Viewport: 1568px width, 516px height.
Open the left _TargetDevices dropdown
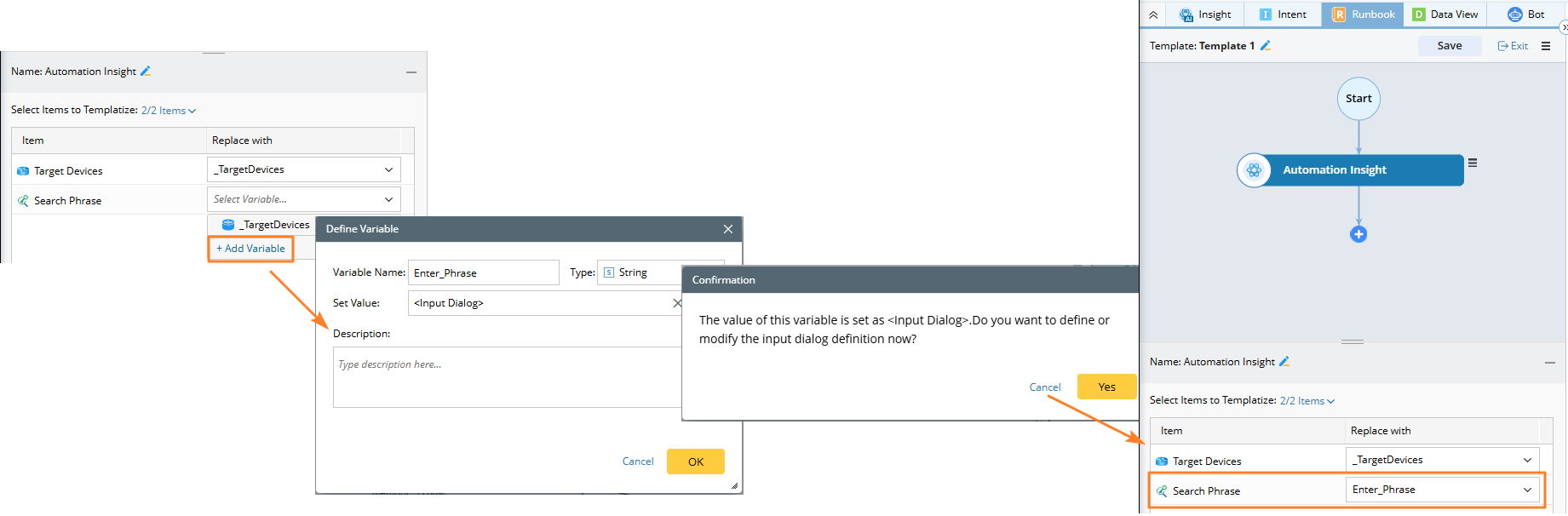(x=388, y=169)
